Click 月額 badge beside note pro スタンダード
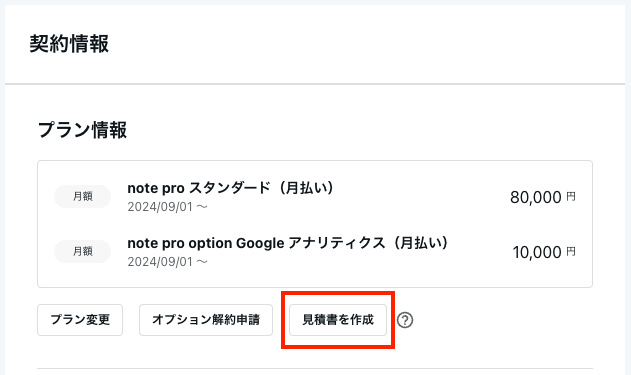The height and width of the screenshot is (375, 631). coord(82,196)
